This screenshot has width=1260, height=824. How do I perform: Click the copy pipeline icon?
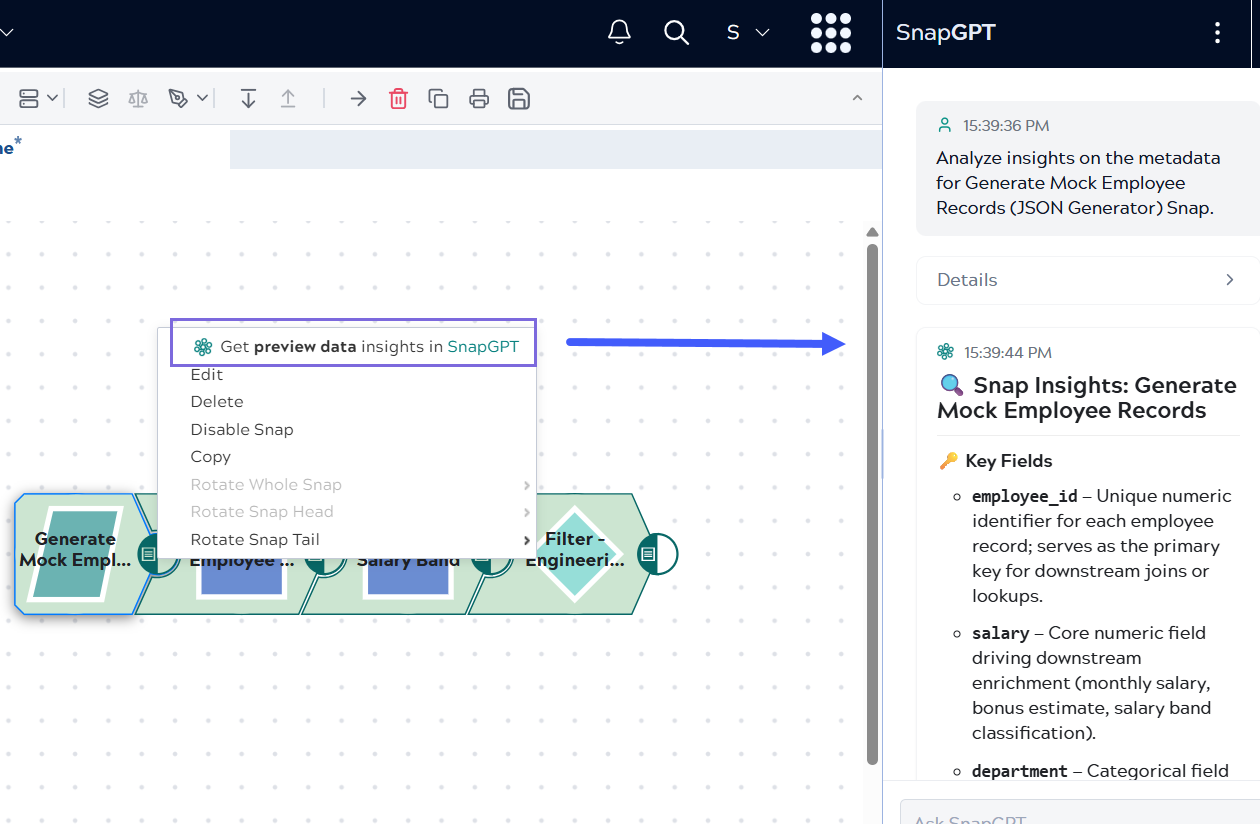pos(438,98)
